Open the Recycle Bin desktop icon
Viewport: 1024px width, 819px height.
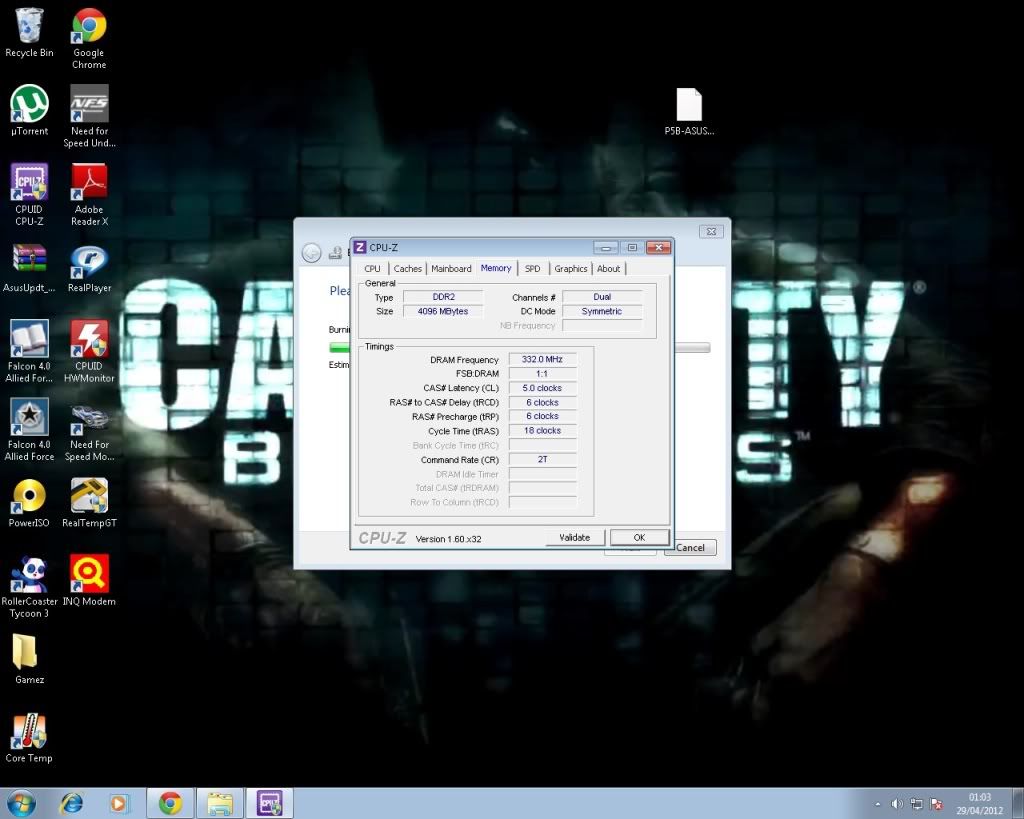[x=29, y=33]
